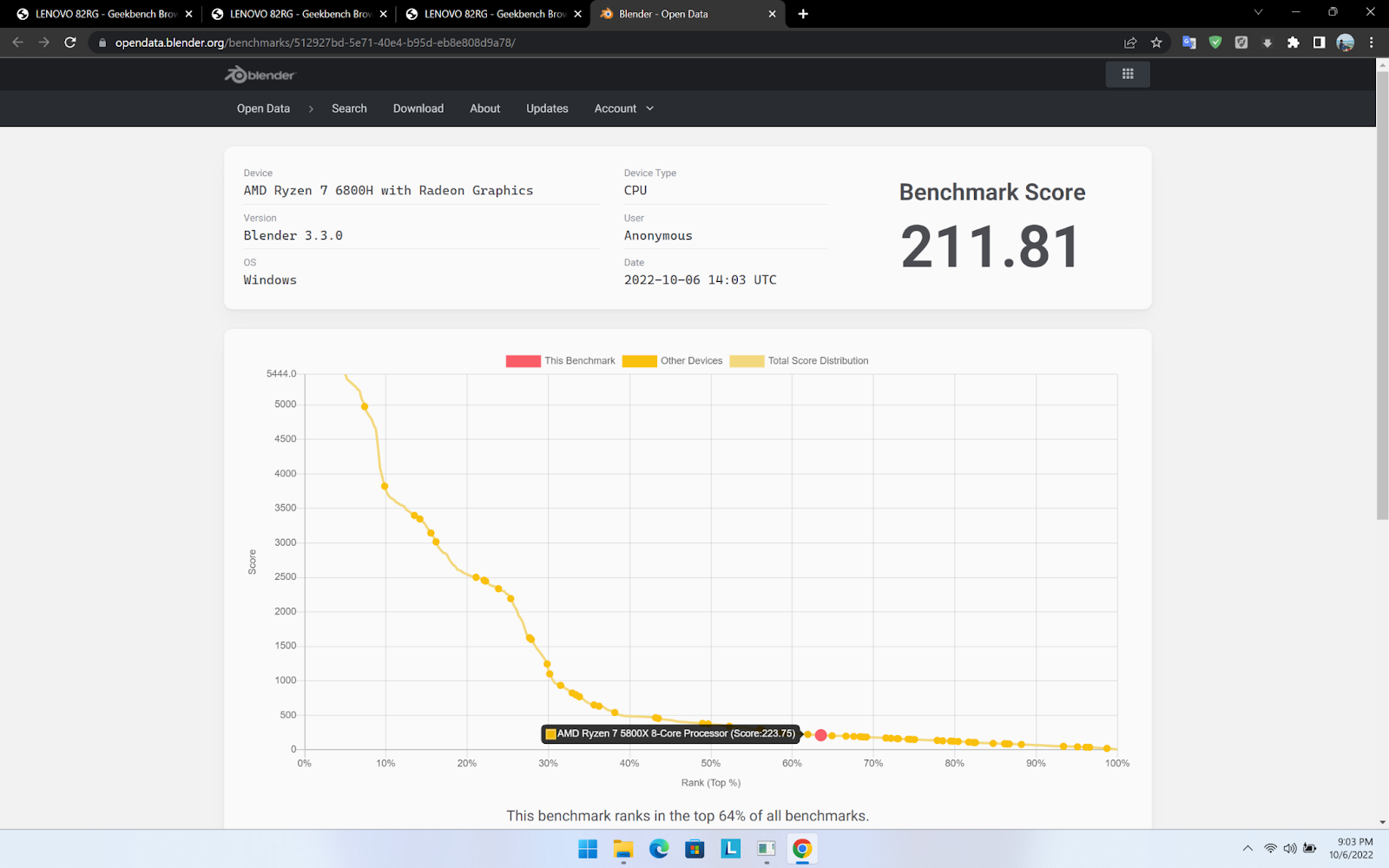
Task: Click the Blender logo in site header
Action: (260, 75)
